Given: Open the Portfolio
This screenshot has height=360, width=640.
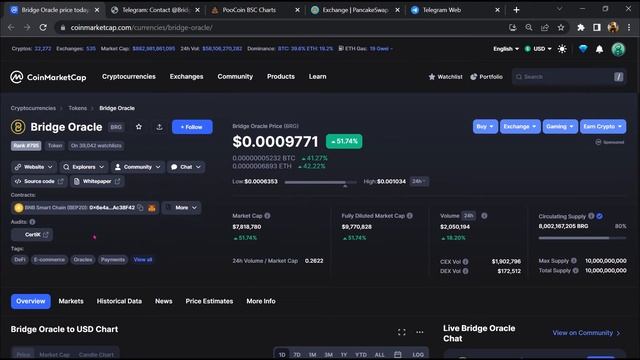Looking at the screenshot, I should click(x=486, y=77).
